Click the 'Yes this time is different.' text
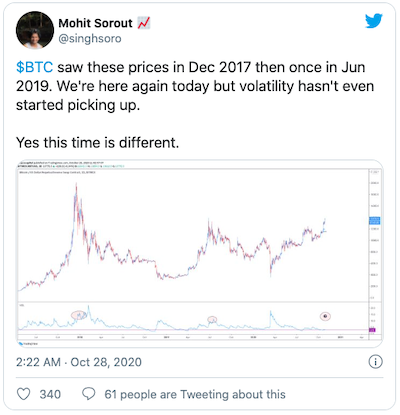Viewport: 400px width, 415px height. [98, 143]
